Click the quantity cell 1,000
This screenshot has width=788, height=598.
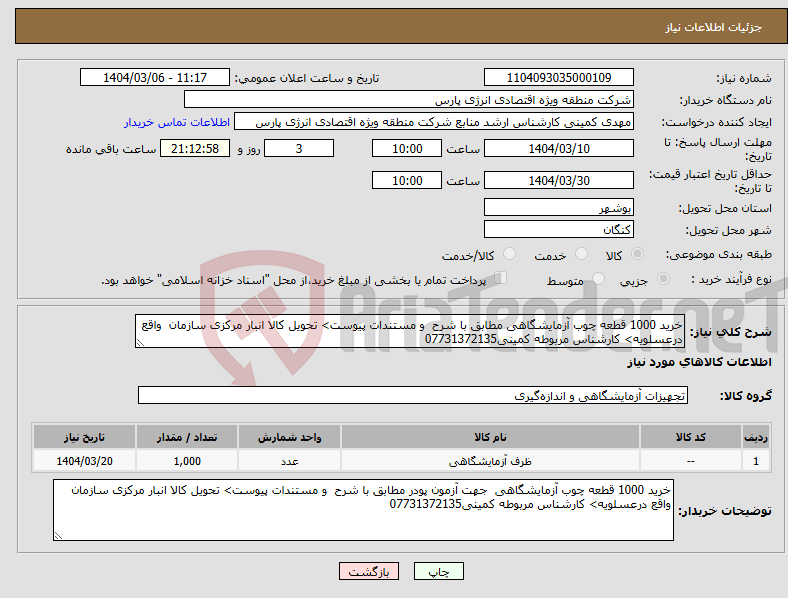pyautogui.click(x=187, y=461)
